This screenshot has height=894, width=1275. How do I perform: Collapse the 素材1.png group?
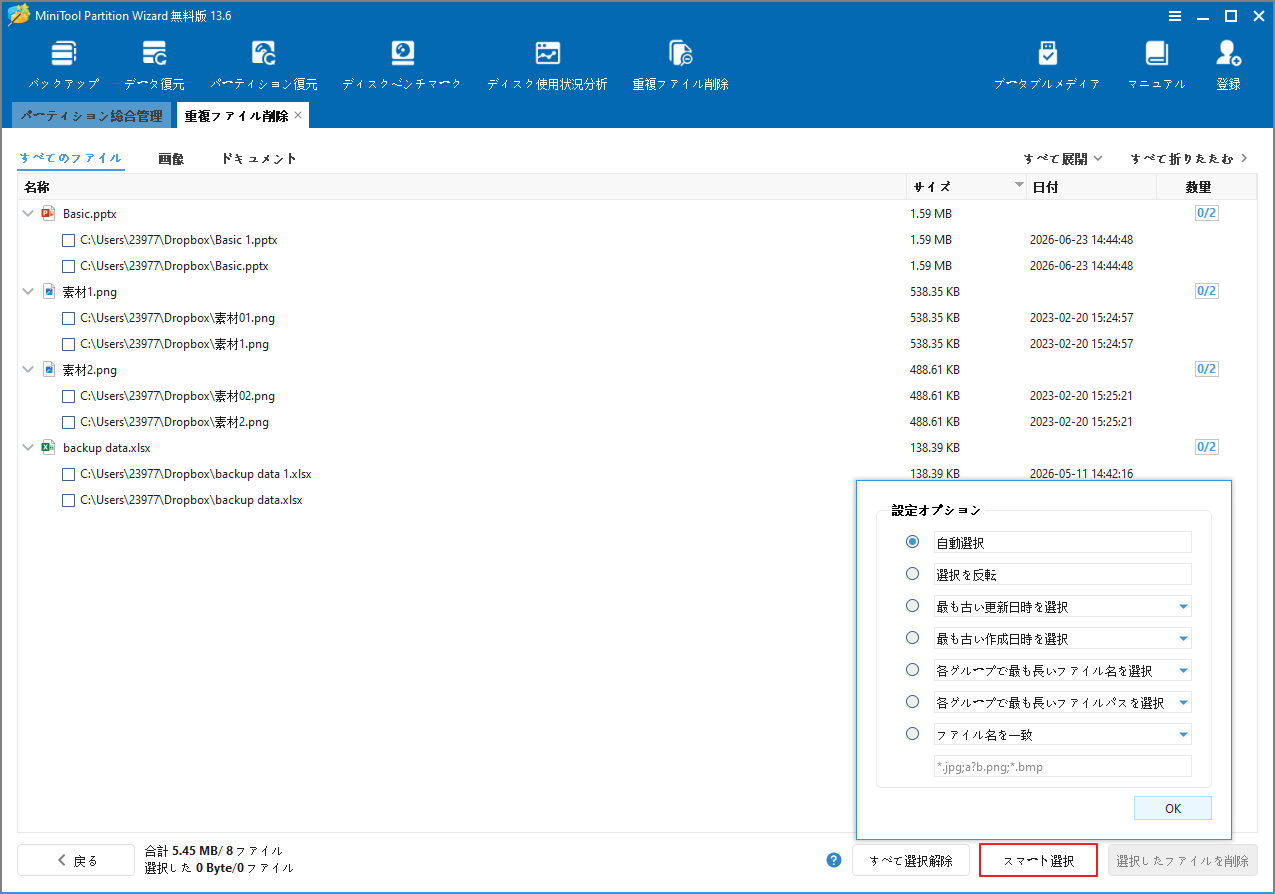[28, 291]
